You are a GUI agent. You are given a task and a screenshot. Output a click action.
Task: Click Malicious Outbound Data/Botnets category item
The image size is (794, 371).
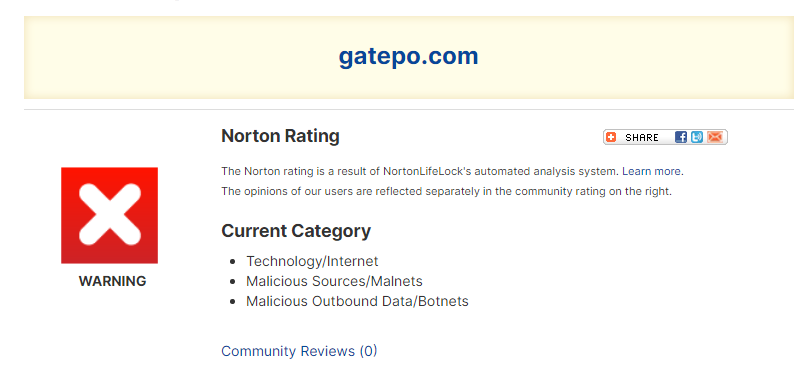point(358,301)
